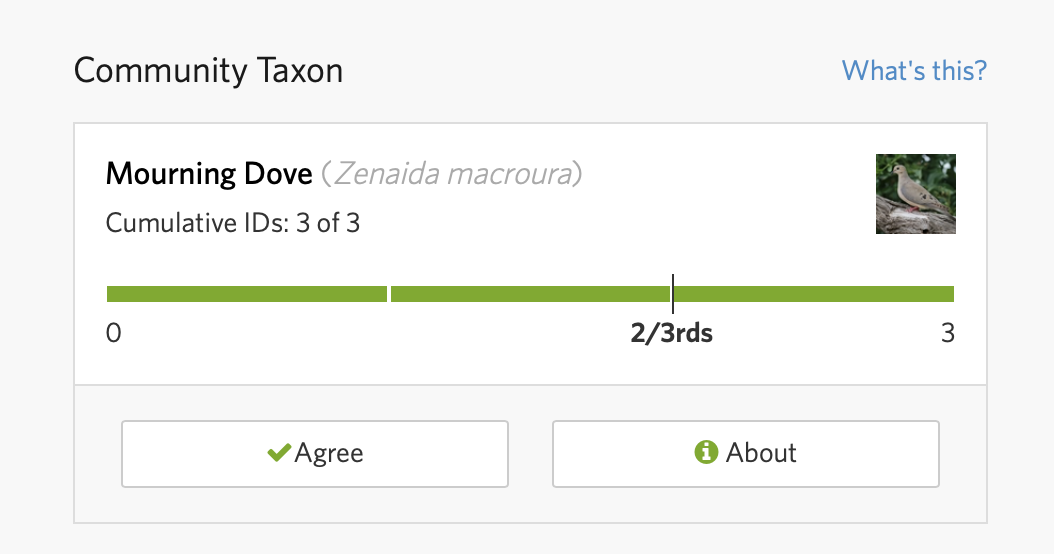Click the "Cumulative IDs" label text
The image size is (1054, 554).
(x=197, y=222)
